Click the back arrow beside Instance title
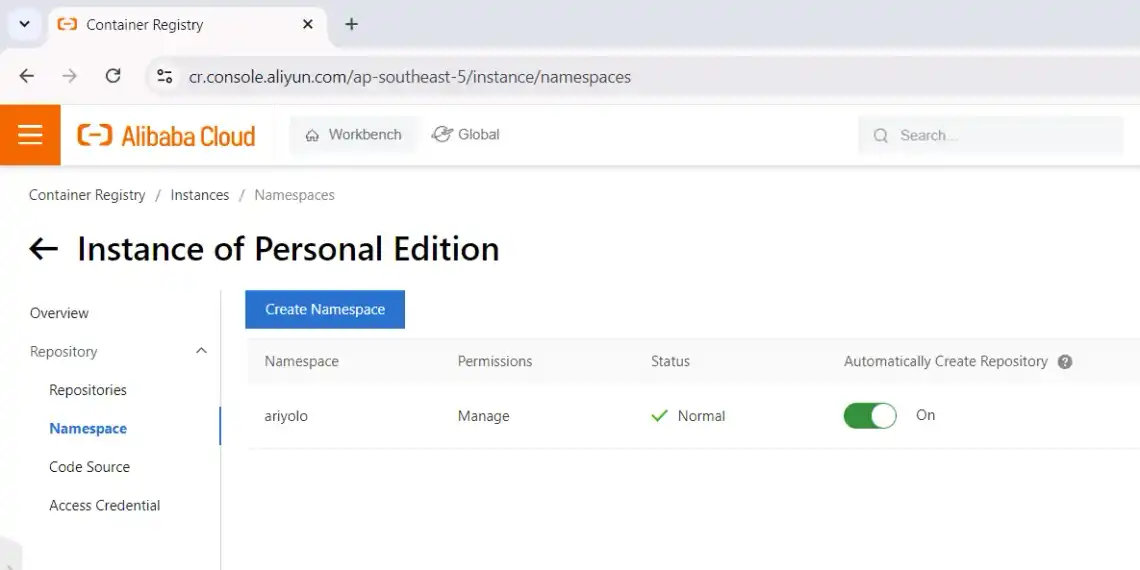This screenshot has width=1140, height=570. 44,249
